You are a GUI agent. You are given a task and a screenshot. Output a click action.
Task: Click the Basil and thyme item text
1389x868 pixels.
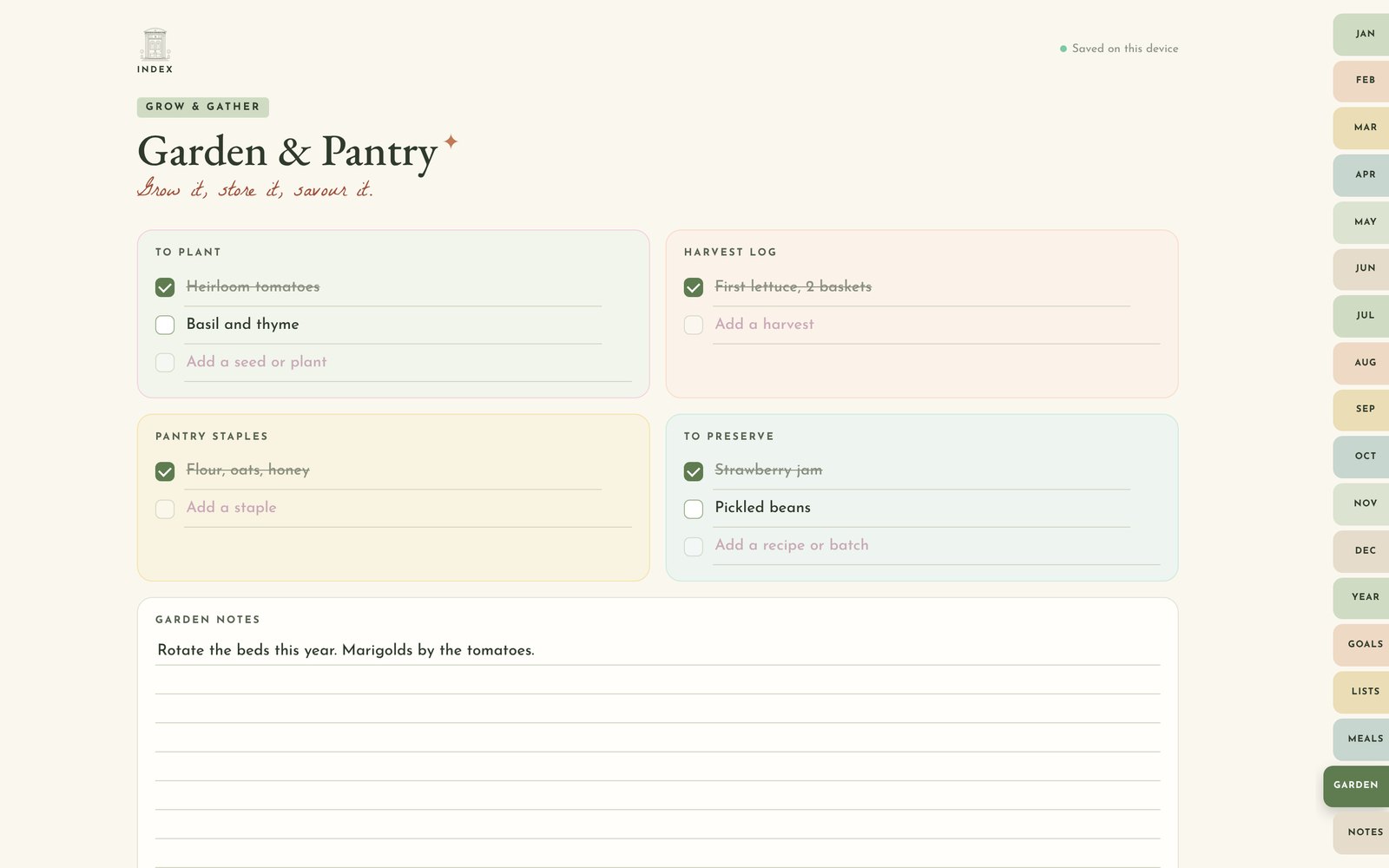coord(242,324)
